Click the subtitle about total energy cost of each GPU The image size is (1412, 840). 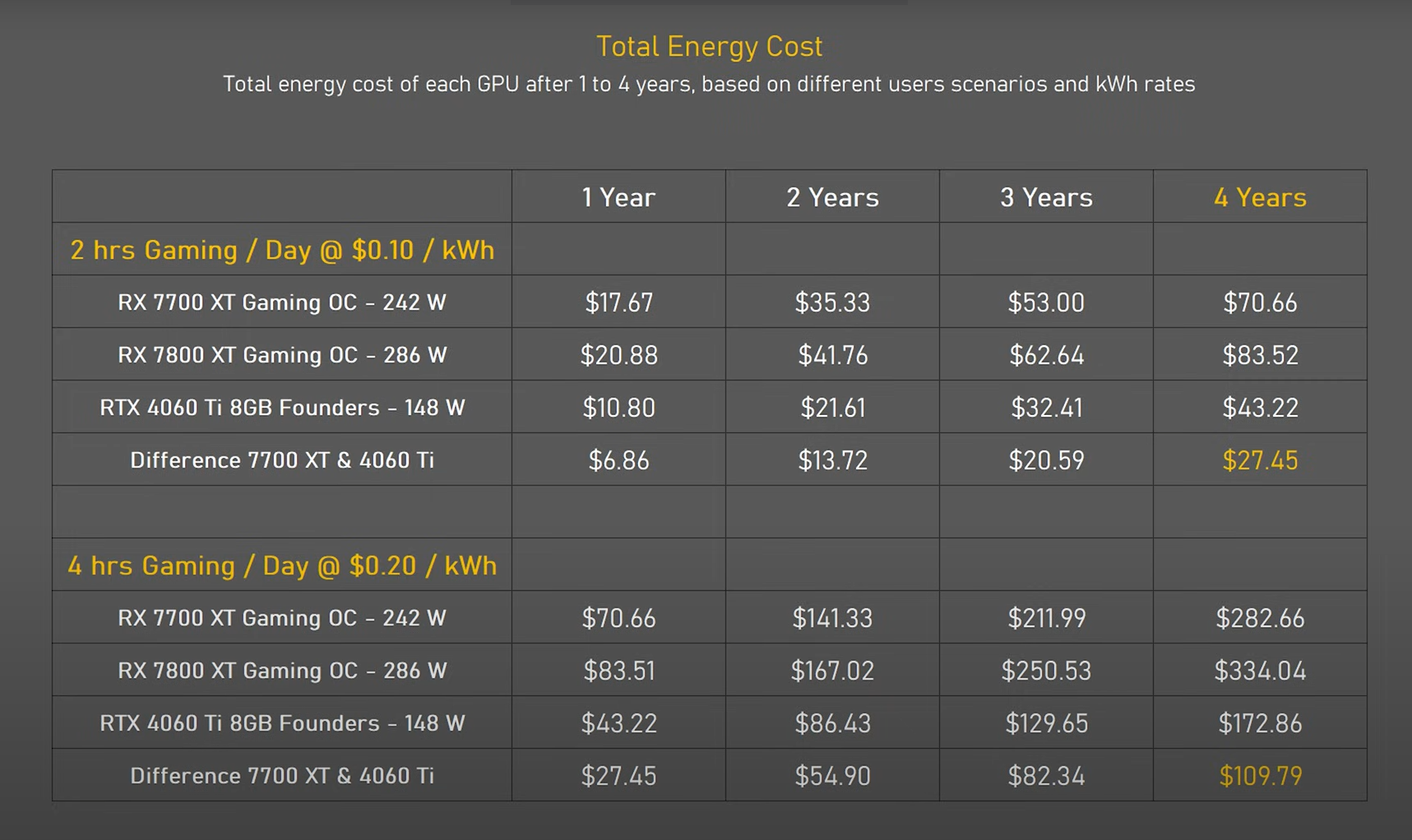709,85
